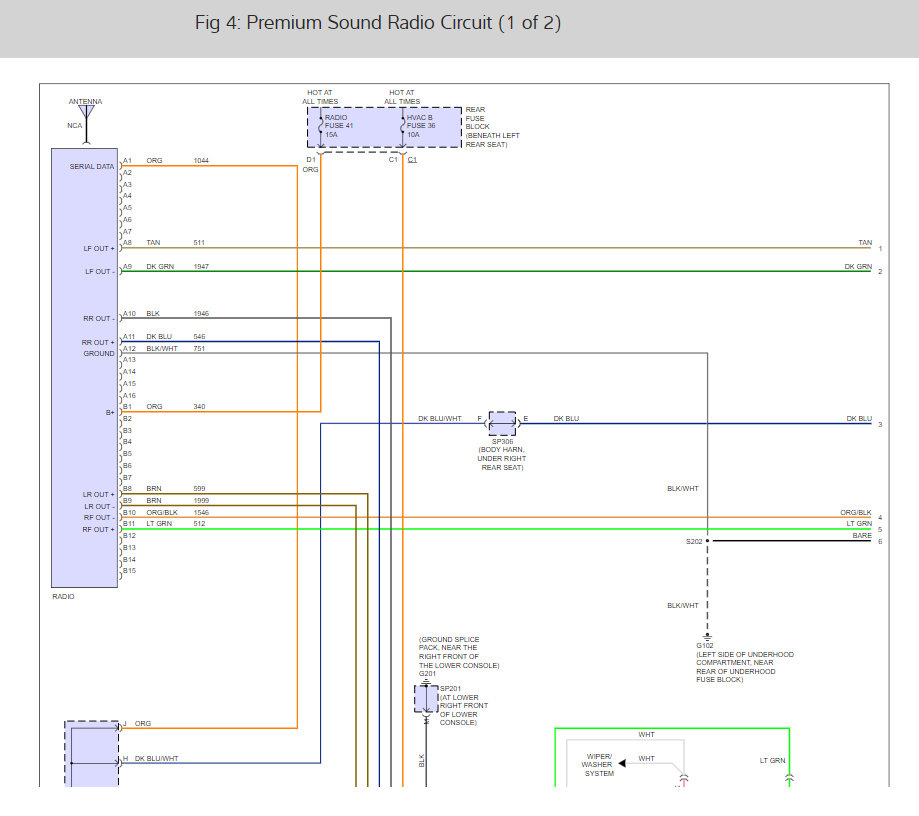Click the TAN wire label at right edge

[x=864, y=243]
